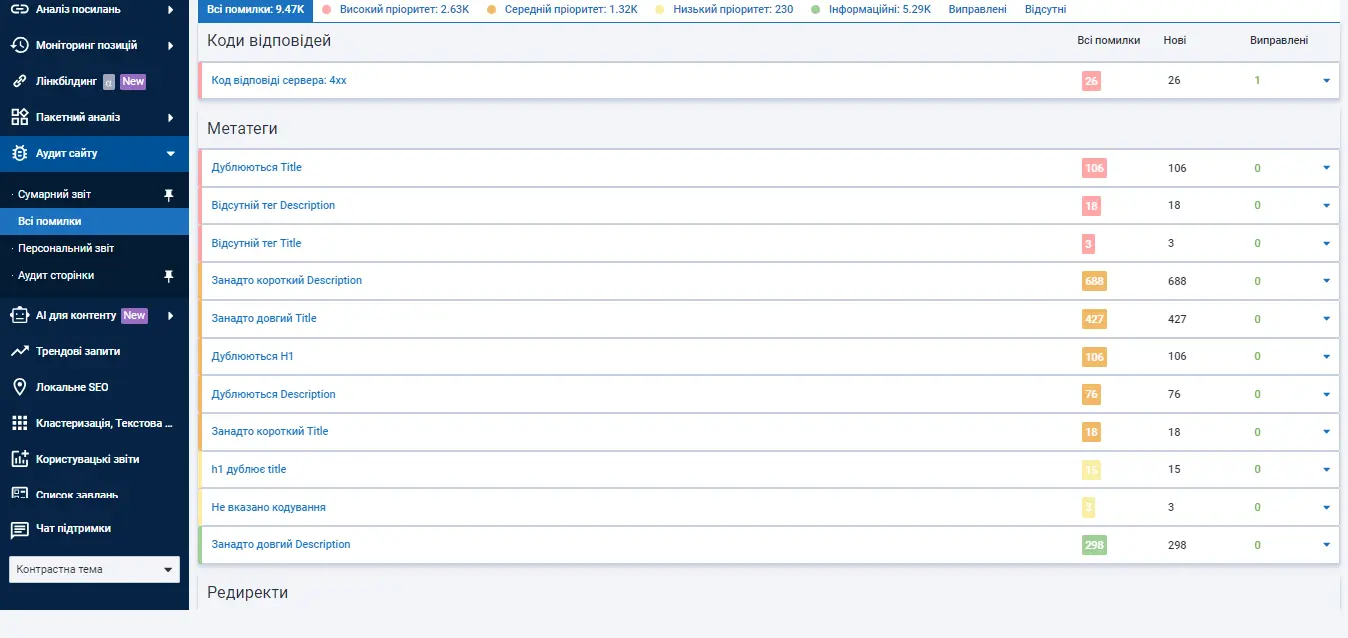Click the orange 688 error count badge
This screenshot has width=1348, height=638.
pos(1094,281)
